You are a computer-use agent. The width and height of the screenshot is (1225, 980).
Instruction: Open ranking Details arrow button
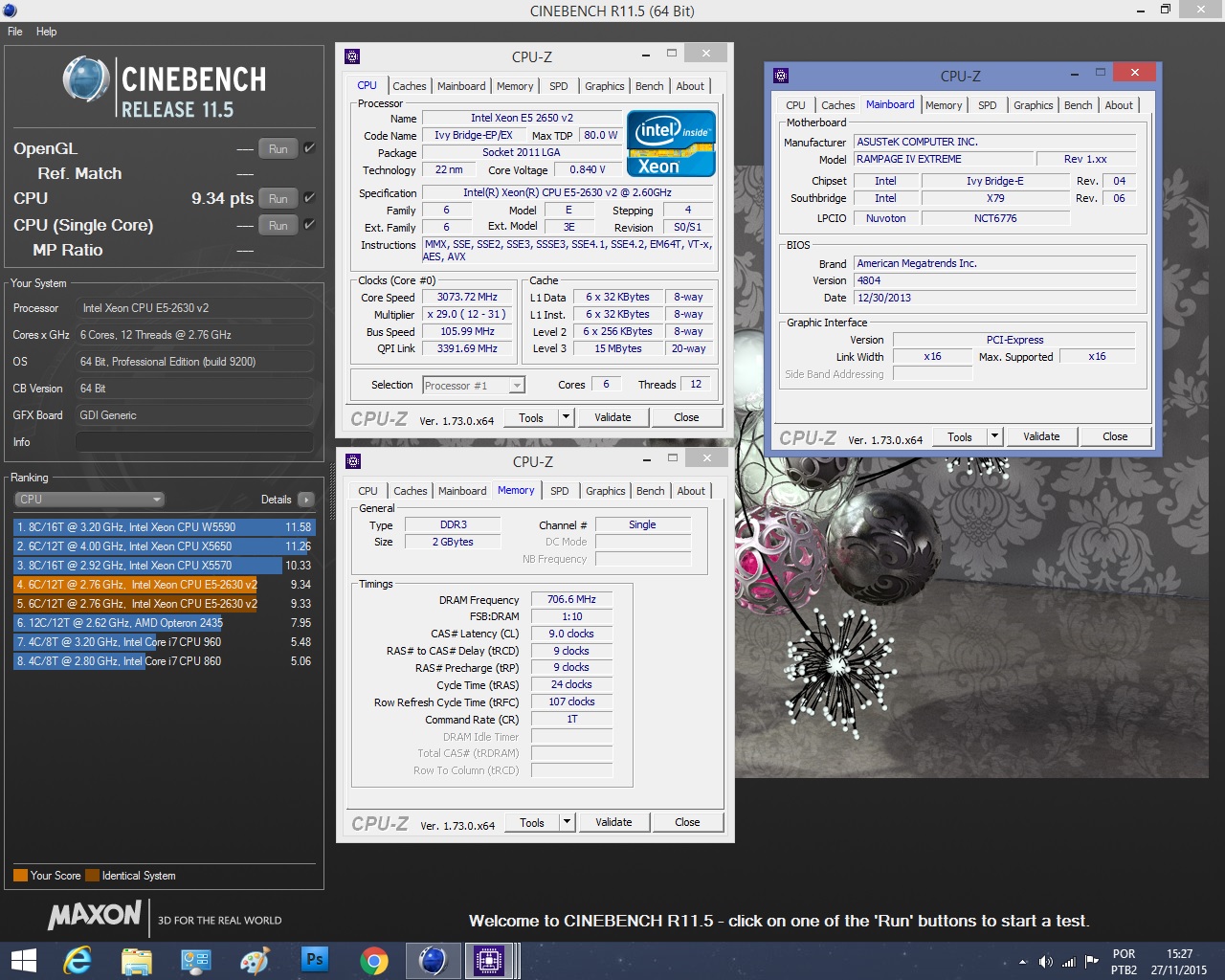click(306, 500)
